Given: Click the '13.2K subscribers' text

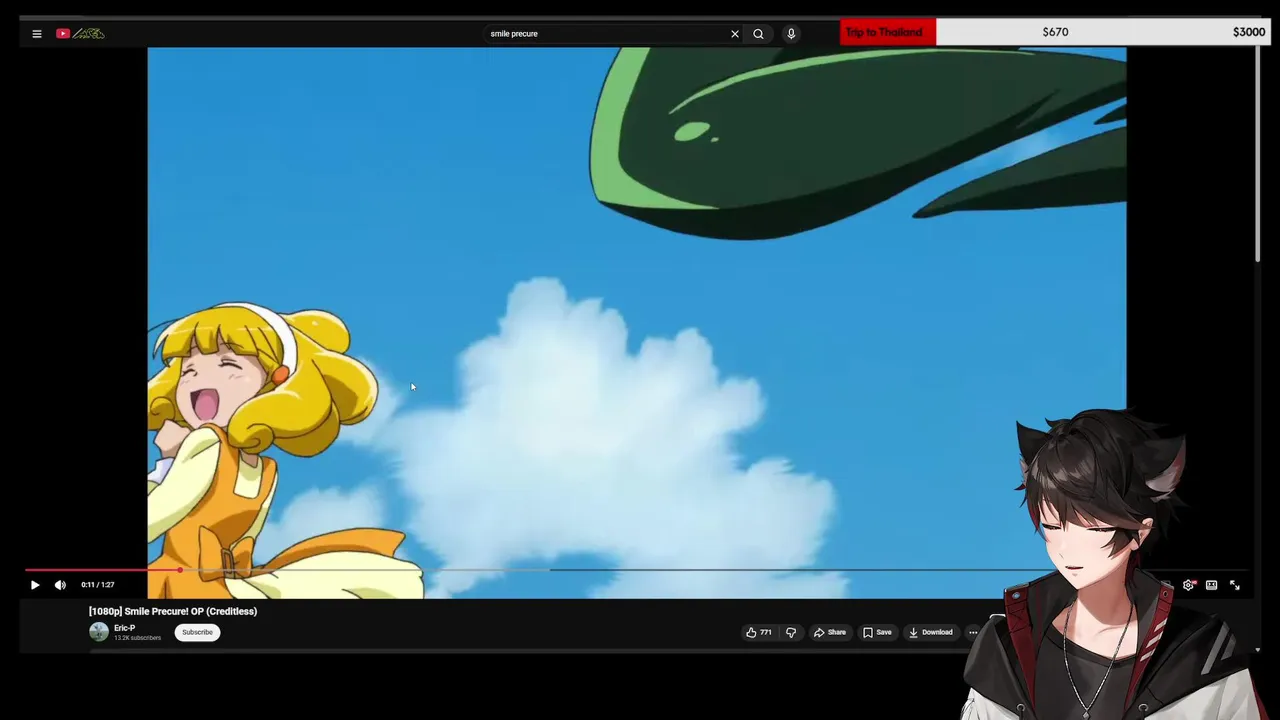Looking at the screenshot, I should (x=137, y=638).
